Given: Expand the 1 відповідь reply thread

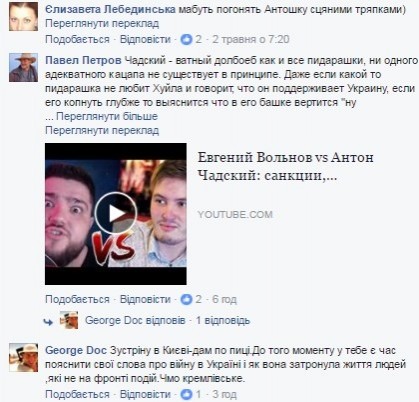Looking at the screenshot, I should (223, 321).
